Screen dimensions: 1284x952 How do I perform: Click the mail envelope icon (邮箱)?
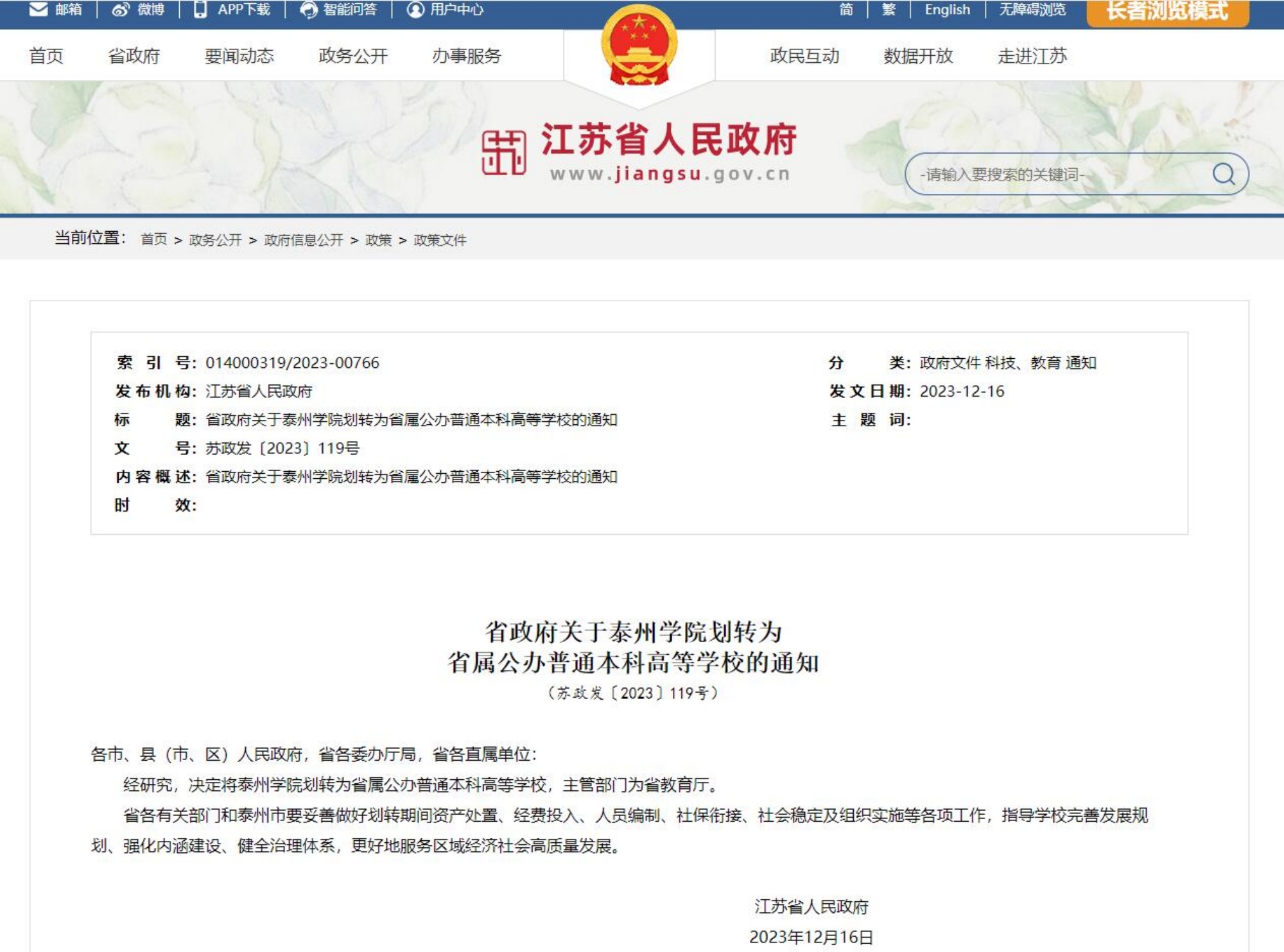pyautogui.click(x=39, y=10)
